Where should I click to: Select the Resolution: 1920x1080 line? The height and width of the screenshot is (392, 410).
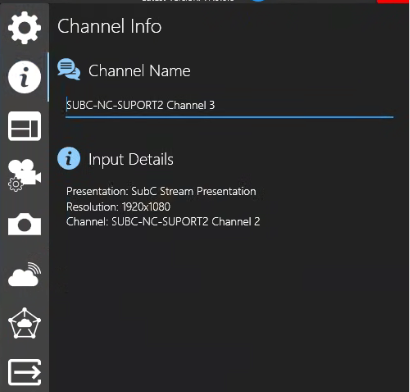point(118,207)
